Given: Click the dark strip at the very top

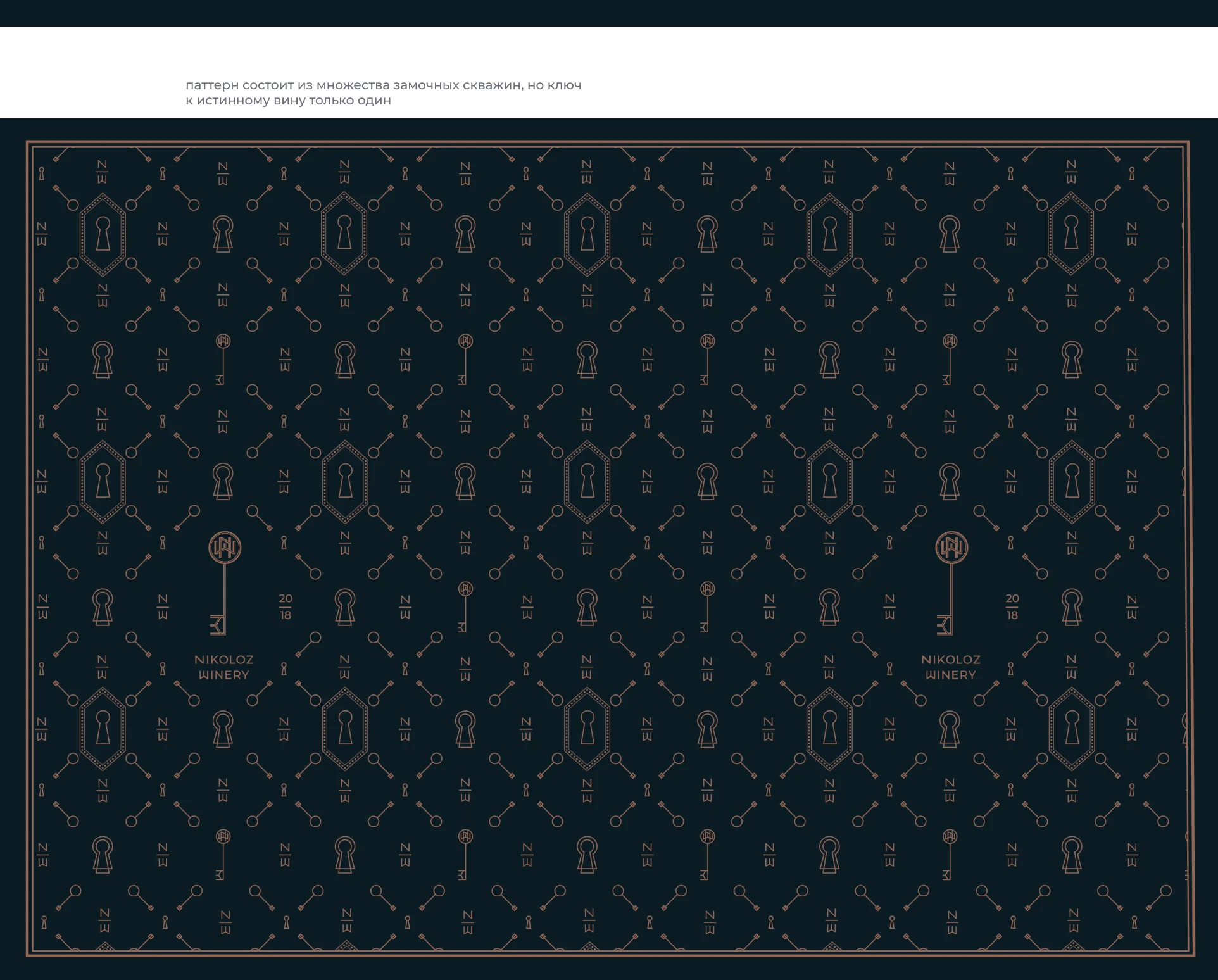Looking at the screenshot, I should click(x=608, y=14).
